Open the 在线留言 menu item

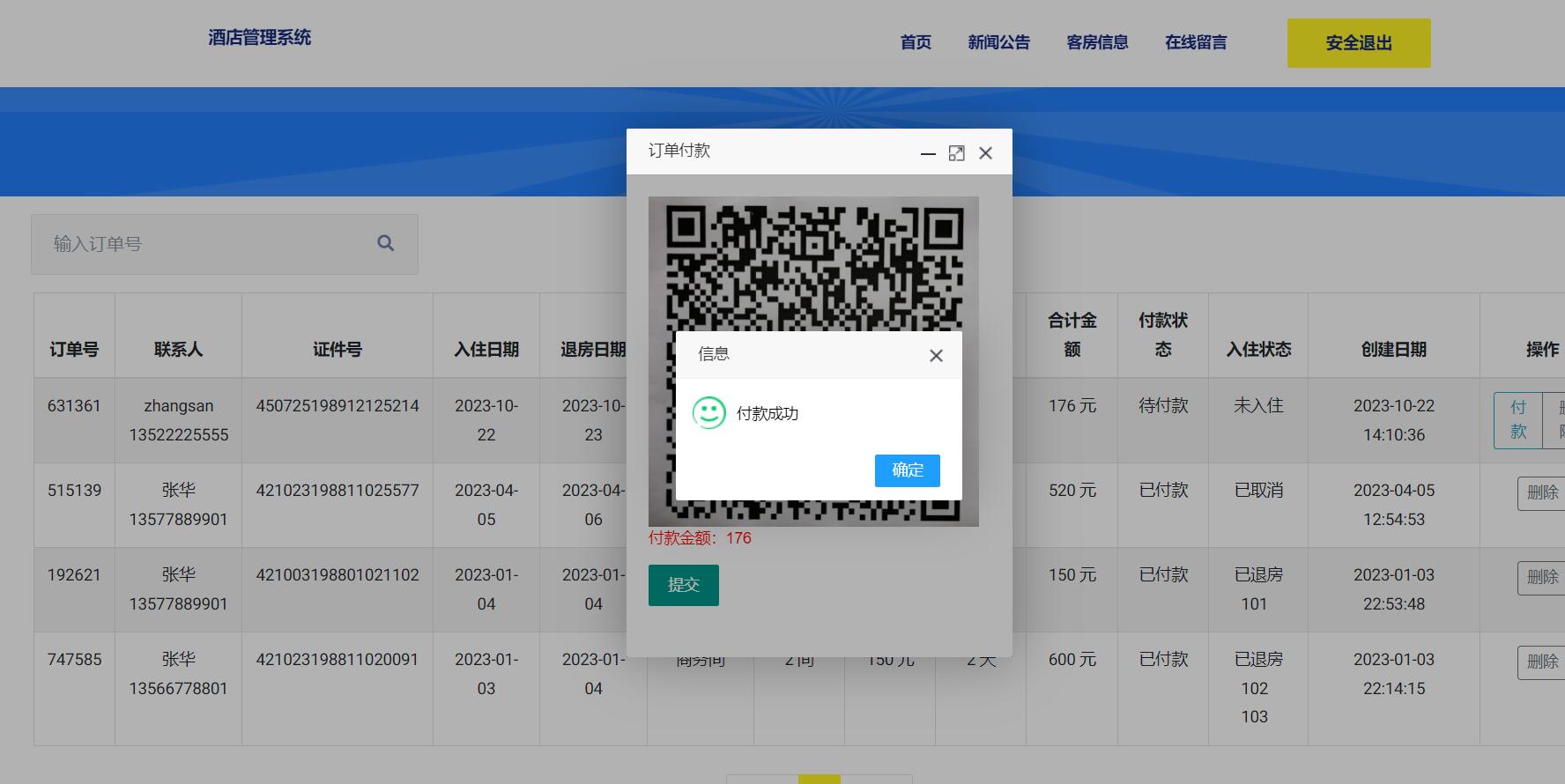(1196, 42)
